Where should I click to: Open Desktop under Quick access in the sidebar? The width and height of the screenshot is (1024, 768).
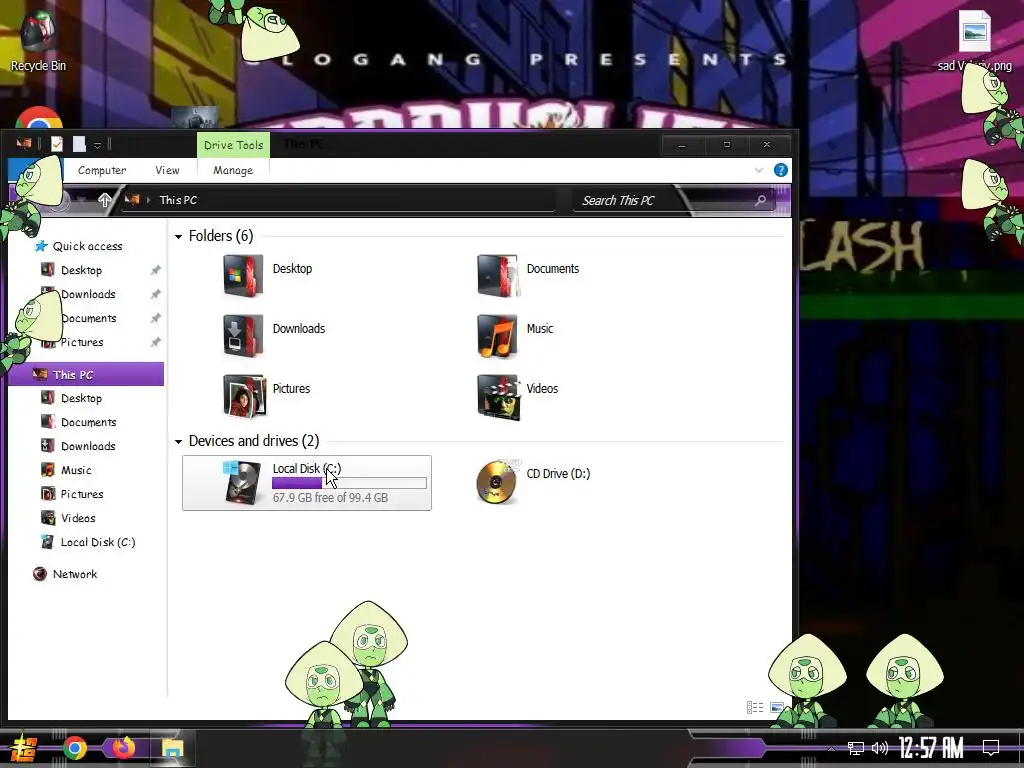click(81, 270)
